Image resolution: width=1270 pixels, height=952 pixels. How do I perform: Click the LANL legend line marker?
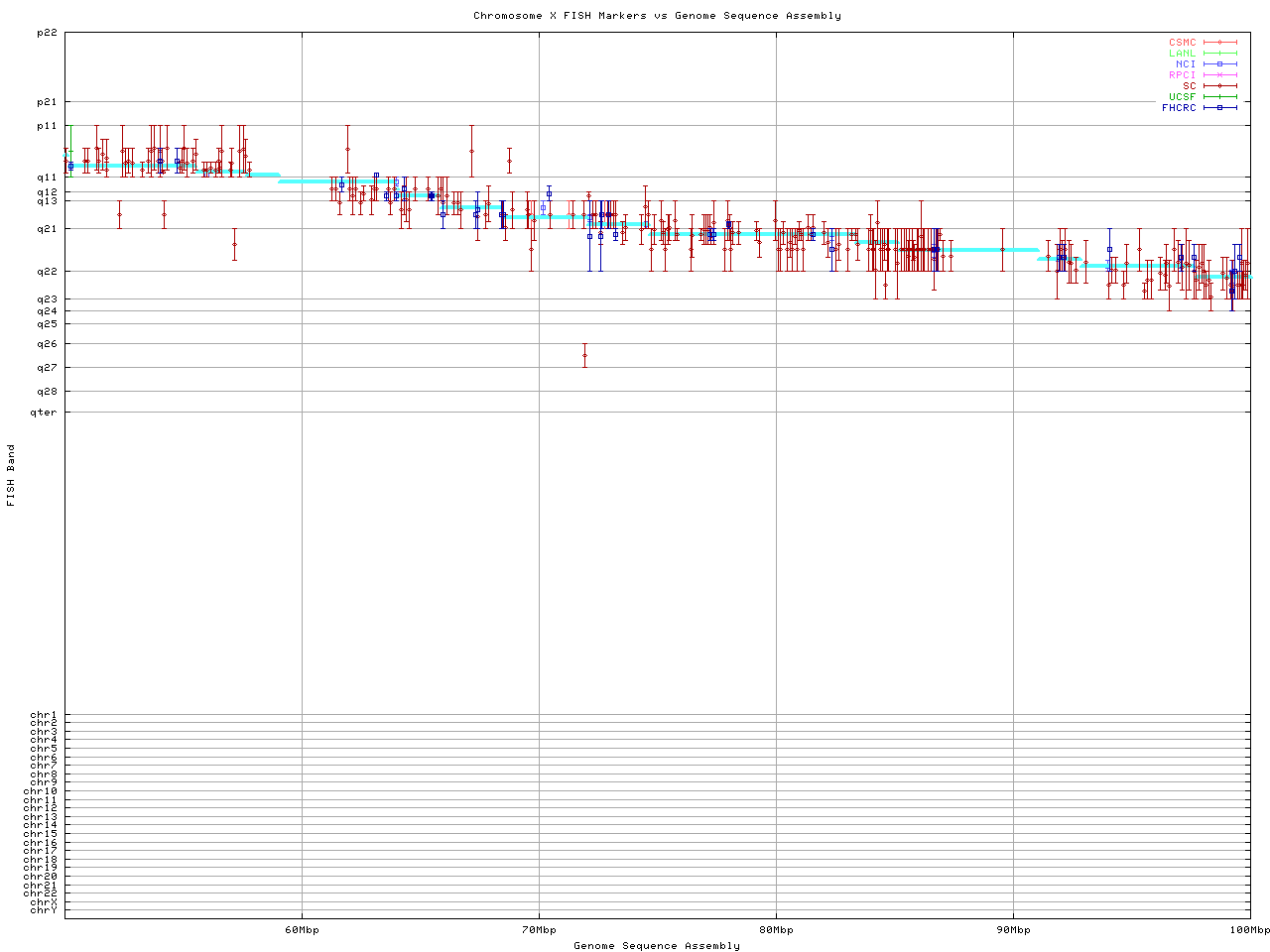click(1219, 54)
